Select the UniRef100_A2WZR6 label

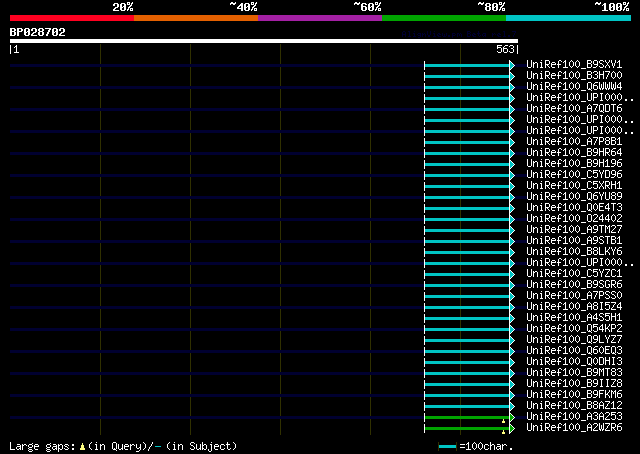coord(574,428)
